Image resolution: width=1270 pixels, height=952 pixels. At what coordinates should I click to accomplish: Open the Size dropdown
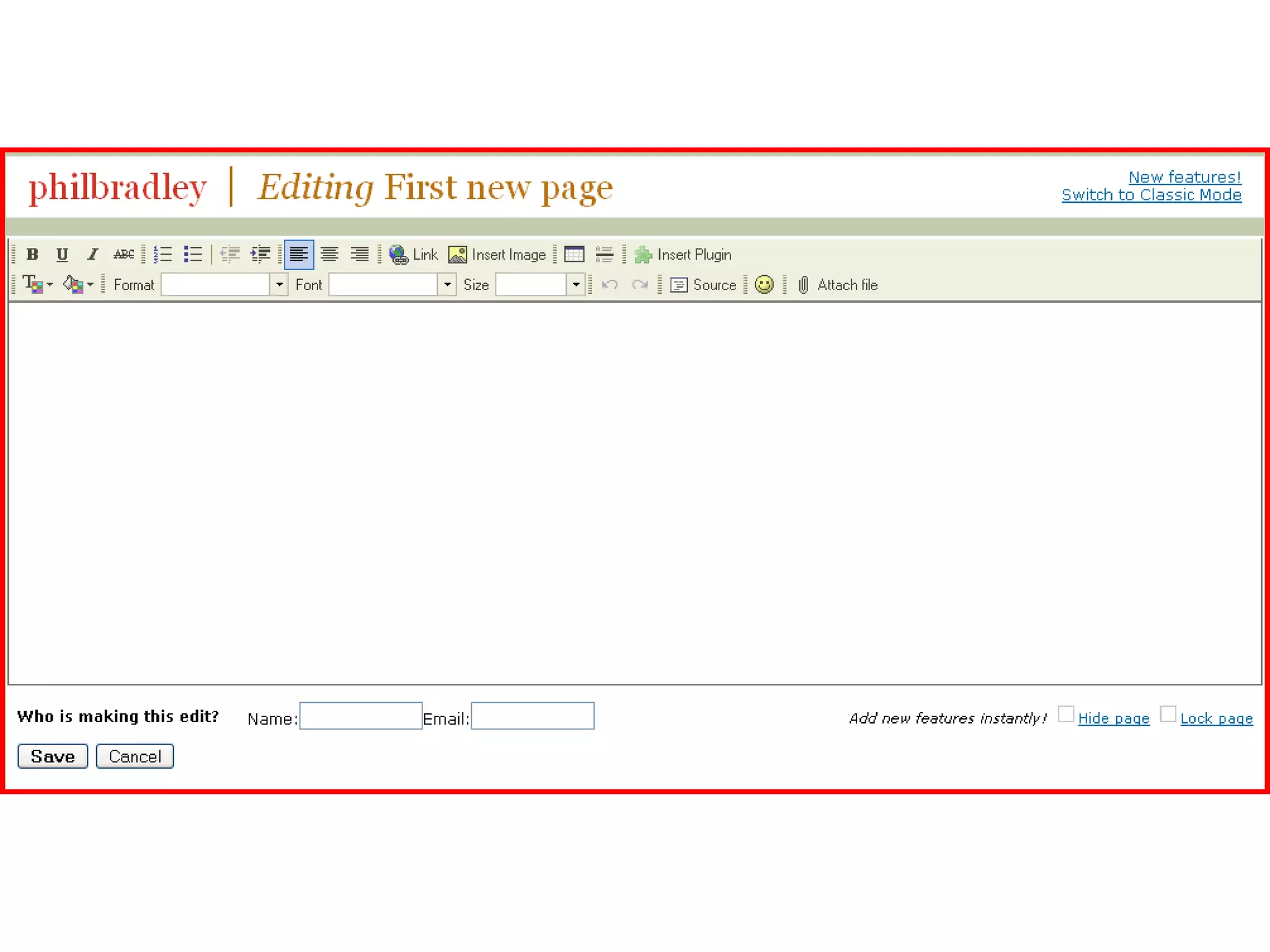[576, 284]
